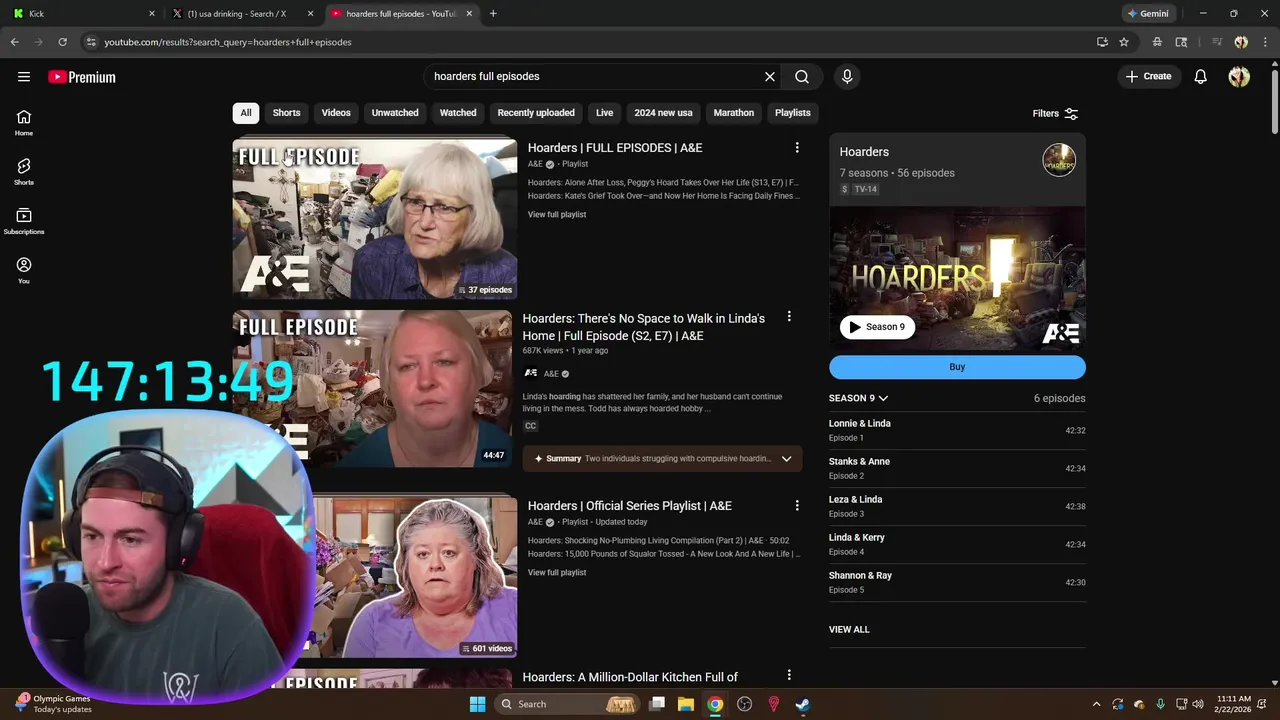This screenshot has width=1280, height=720.
Task: Select the All filter chip
Action: [245, 113]
